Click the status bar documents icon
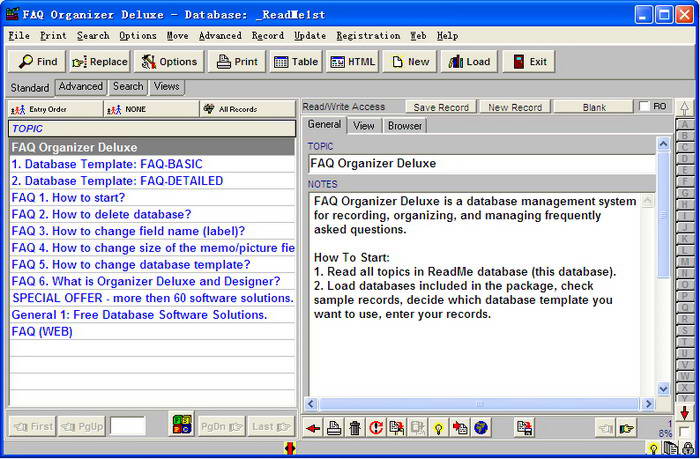Viewport: 700px width, 459px height. pyautogui.click(x=671, y=448)
